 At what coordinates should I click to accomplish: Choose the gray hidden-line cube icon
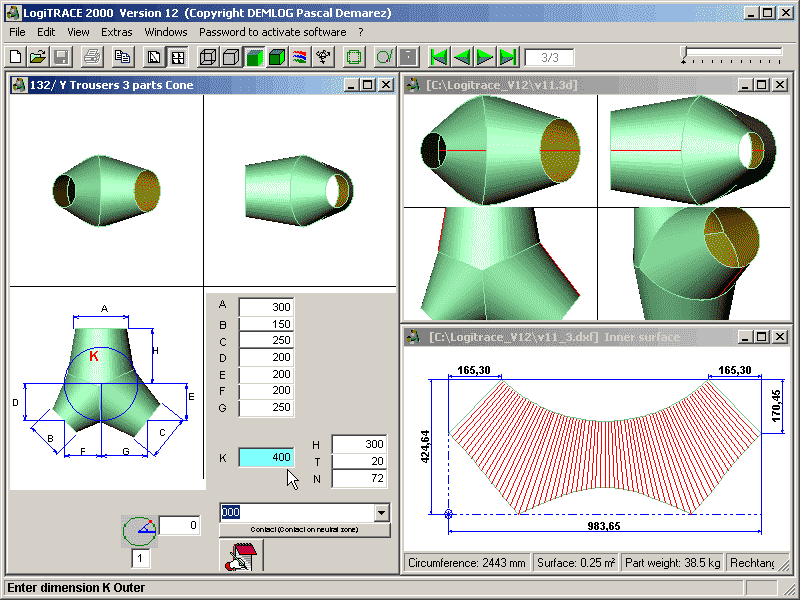click(231, 57)
